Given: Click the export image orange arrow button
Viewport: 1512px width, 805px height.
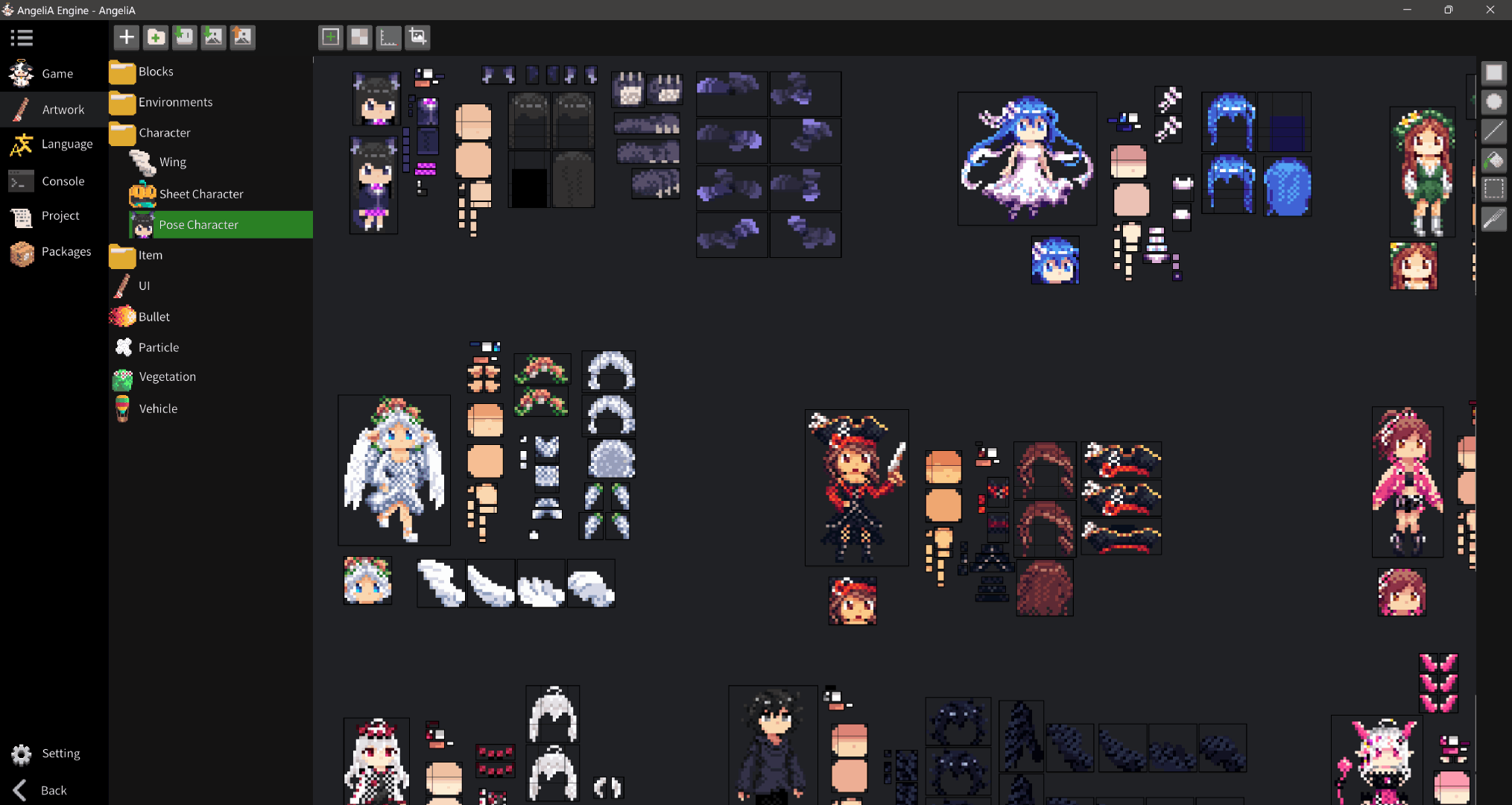Looking at the screenshot, I should [242, 37].
